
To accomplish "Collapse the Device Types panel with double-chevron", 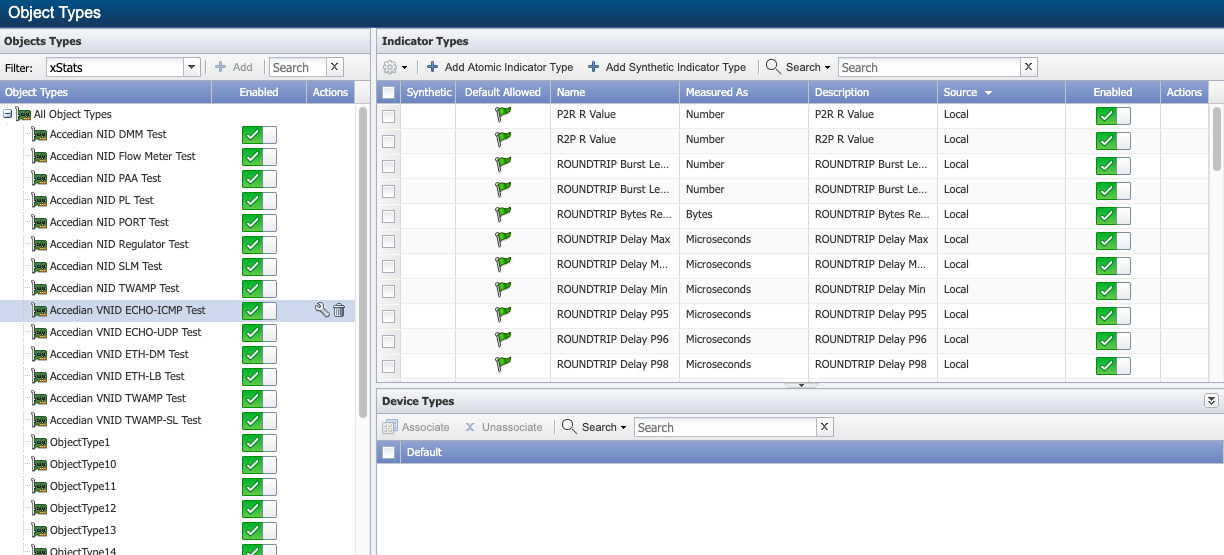I will pyautogui.click(x=1211, y=400).
